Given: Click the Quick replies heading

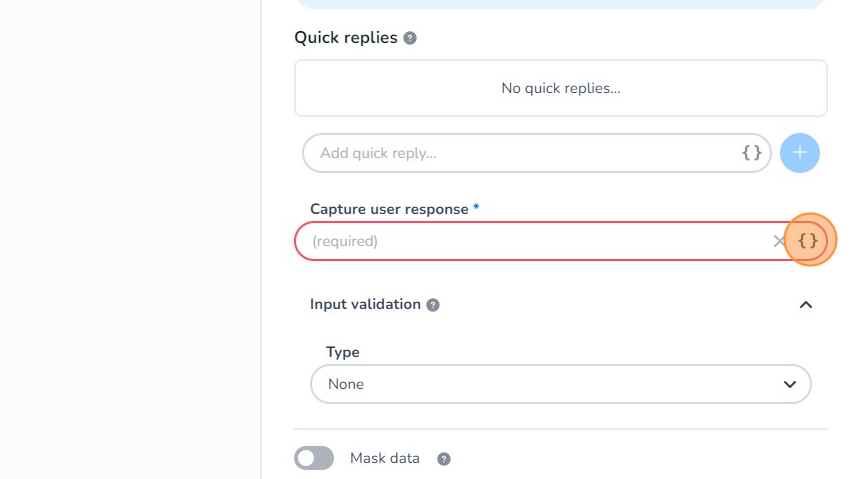Looking at the screenshot, I should (x=345, y=38).
